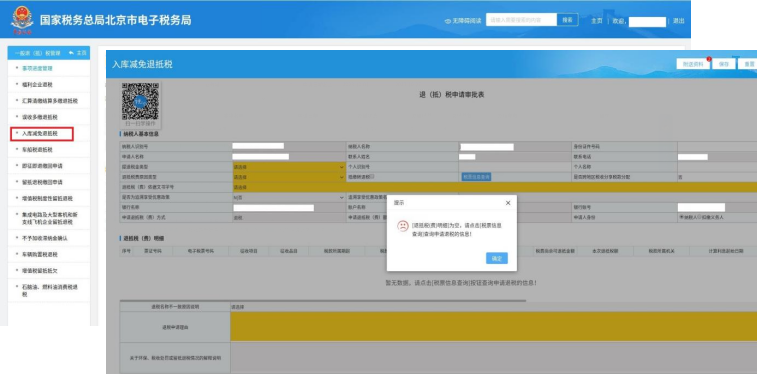
Task: Click the QR code image
Action: tap(140, 101)
